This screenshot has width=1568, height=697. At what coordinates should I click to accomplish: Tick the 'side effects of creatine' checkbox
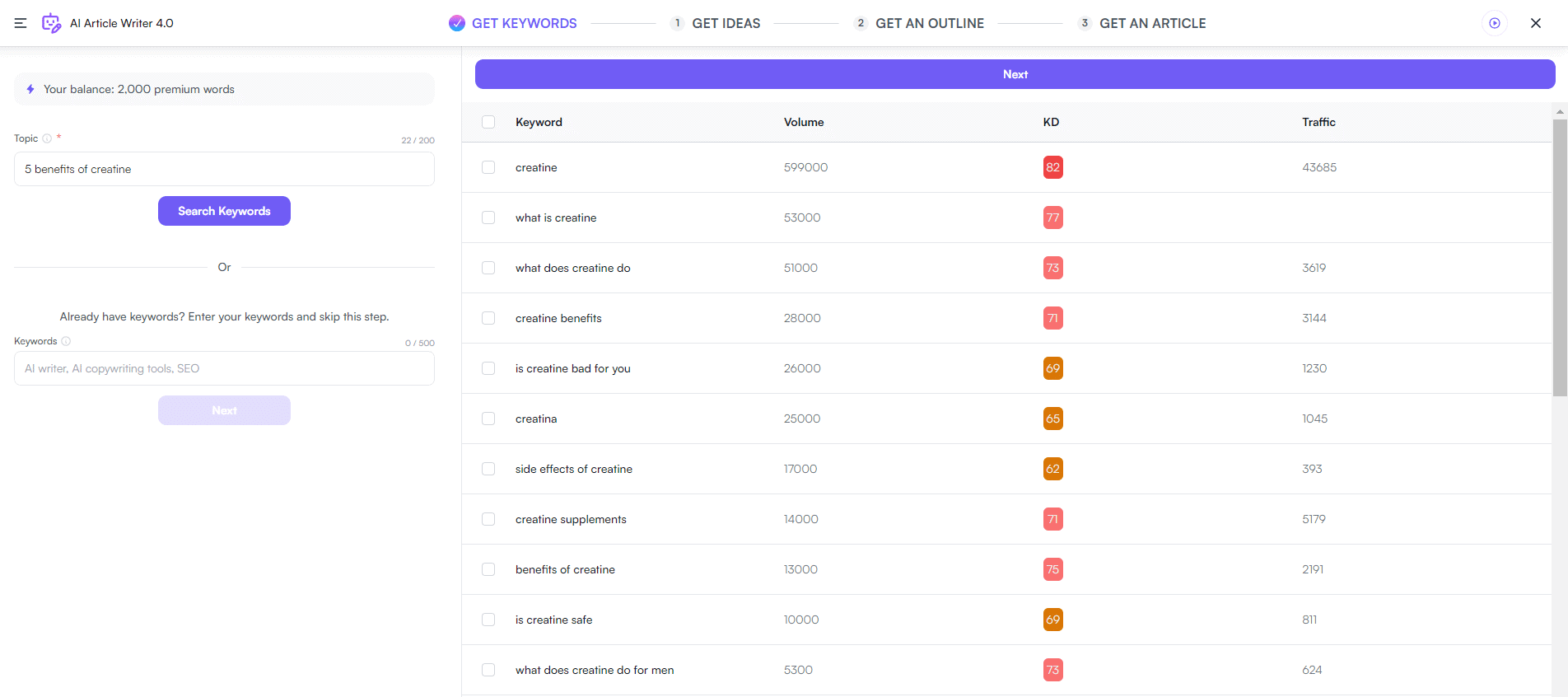(x=488, y=469)
